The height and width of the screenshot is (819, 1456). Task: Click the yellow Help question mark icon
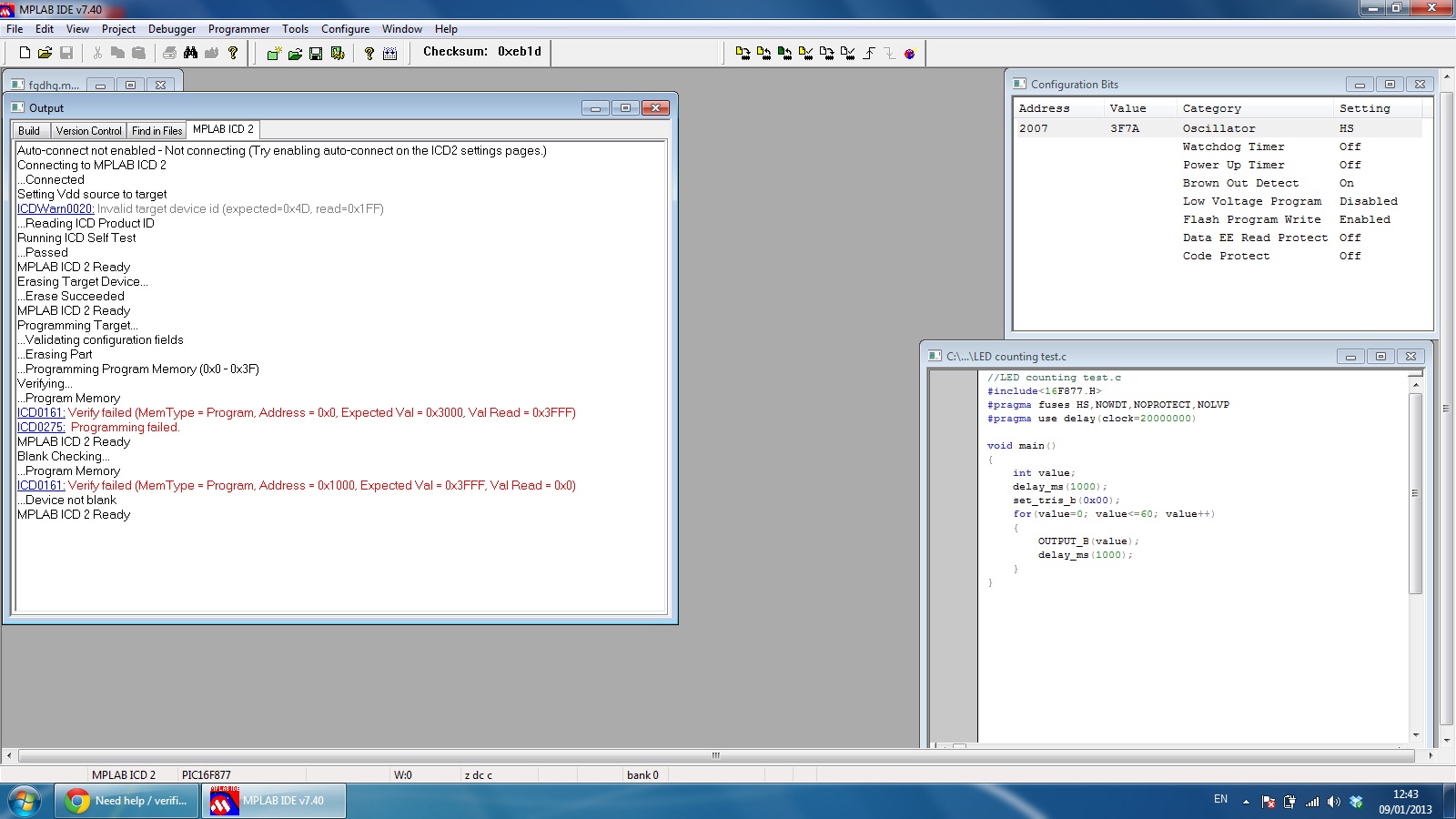click(233, 53)
